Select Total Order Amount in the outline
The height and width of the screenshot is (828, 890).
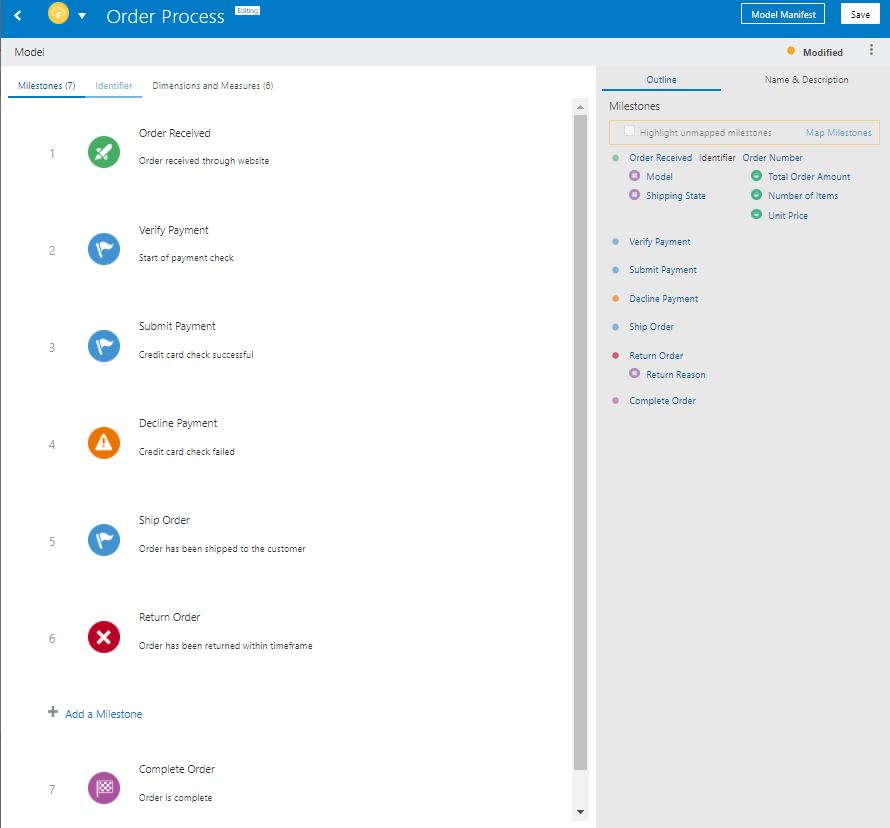tap(808, 177)
